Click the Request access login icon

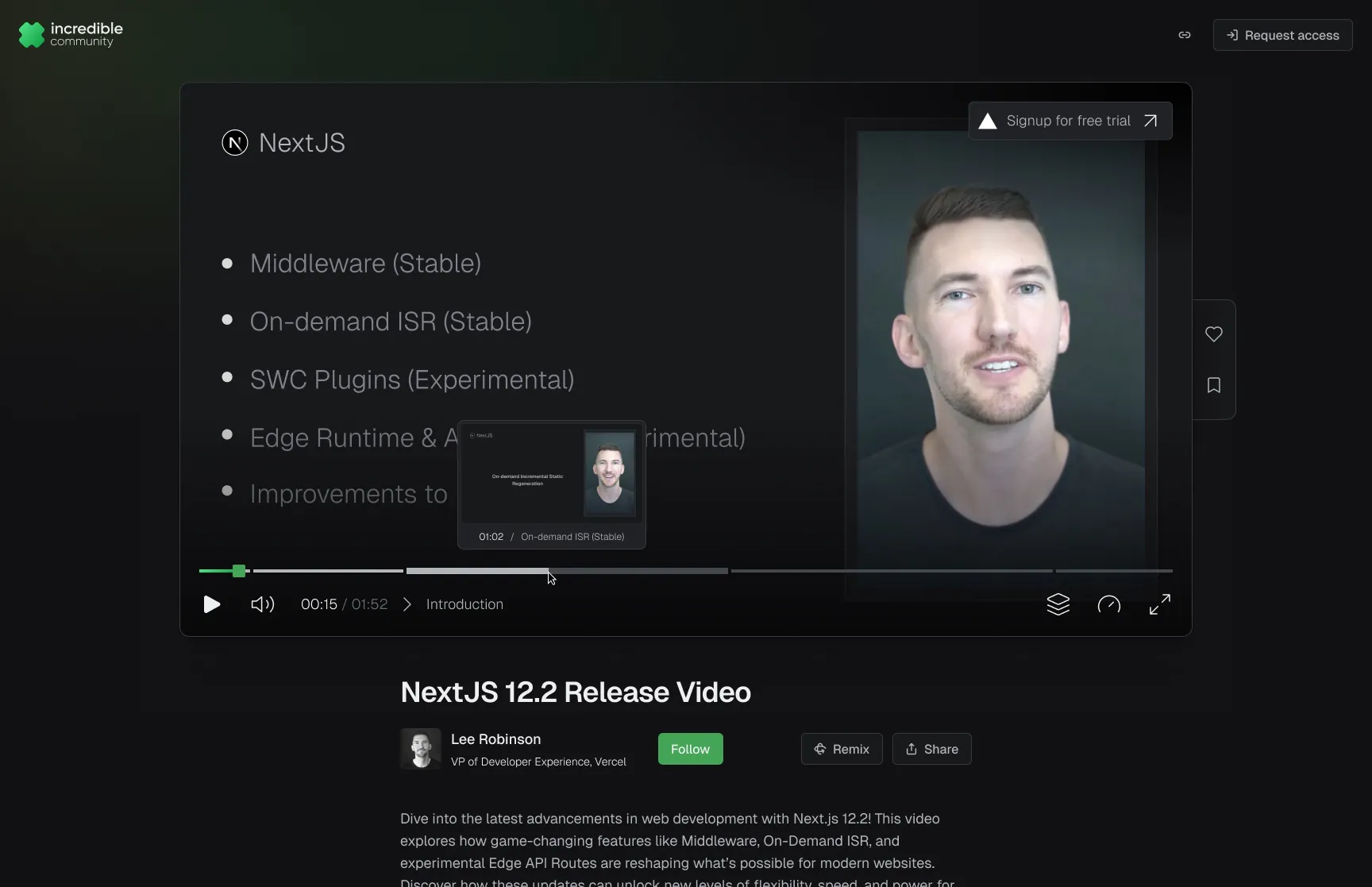tap(1234, 35)
